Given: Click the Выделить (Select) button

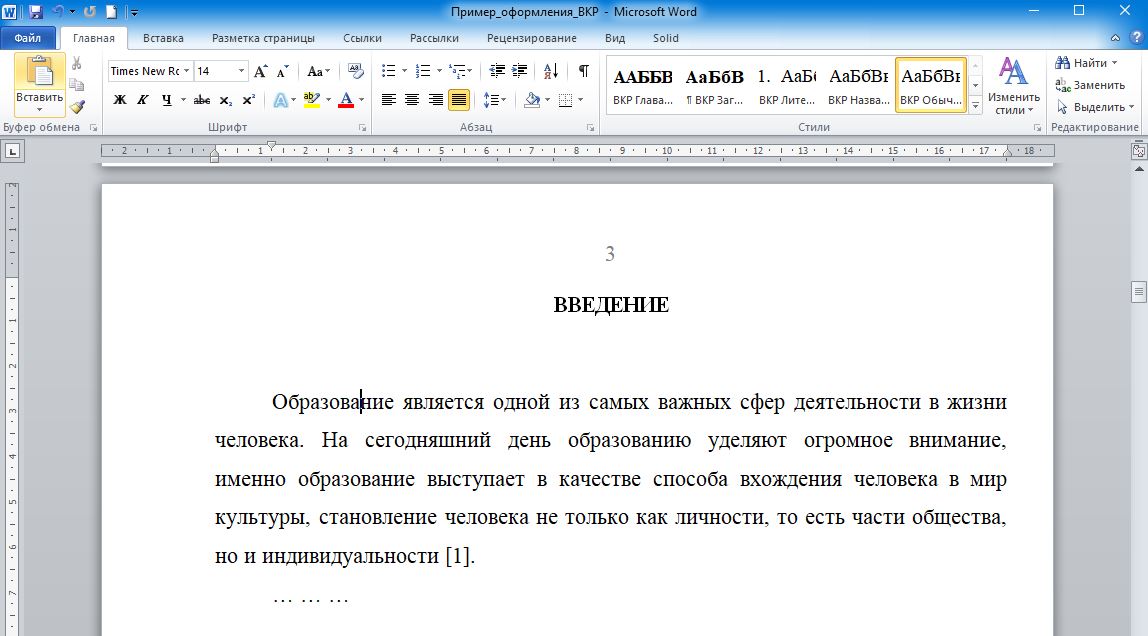Looking at the screenshot, I should [x=1095, y=108].
